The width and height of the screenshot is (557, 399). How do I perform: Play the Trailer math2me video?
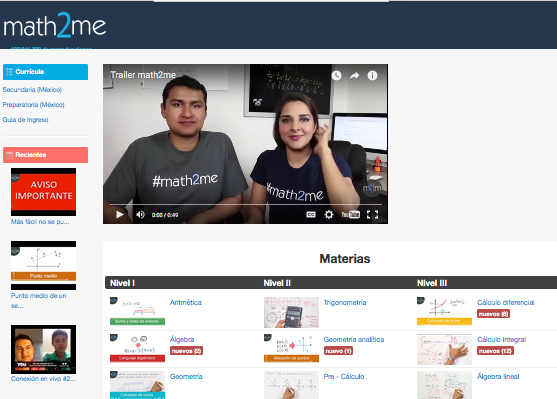pos(120,214)
